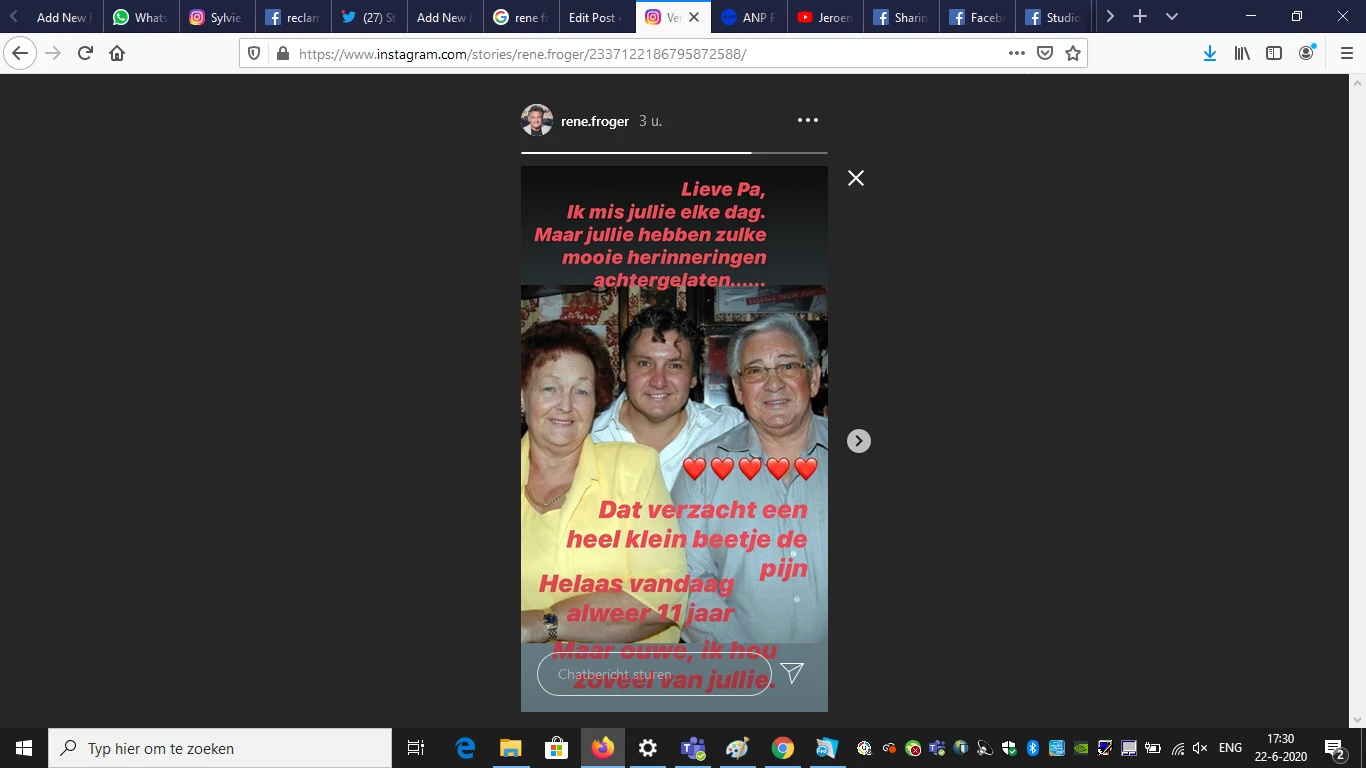1366x768 pixels.
Task: Switch to the Jeroen YouTube tab
Action: (824, 17)
